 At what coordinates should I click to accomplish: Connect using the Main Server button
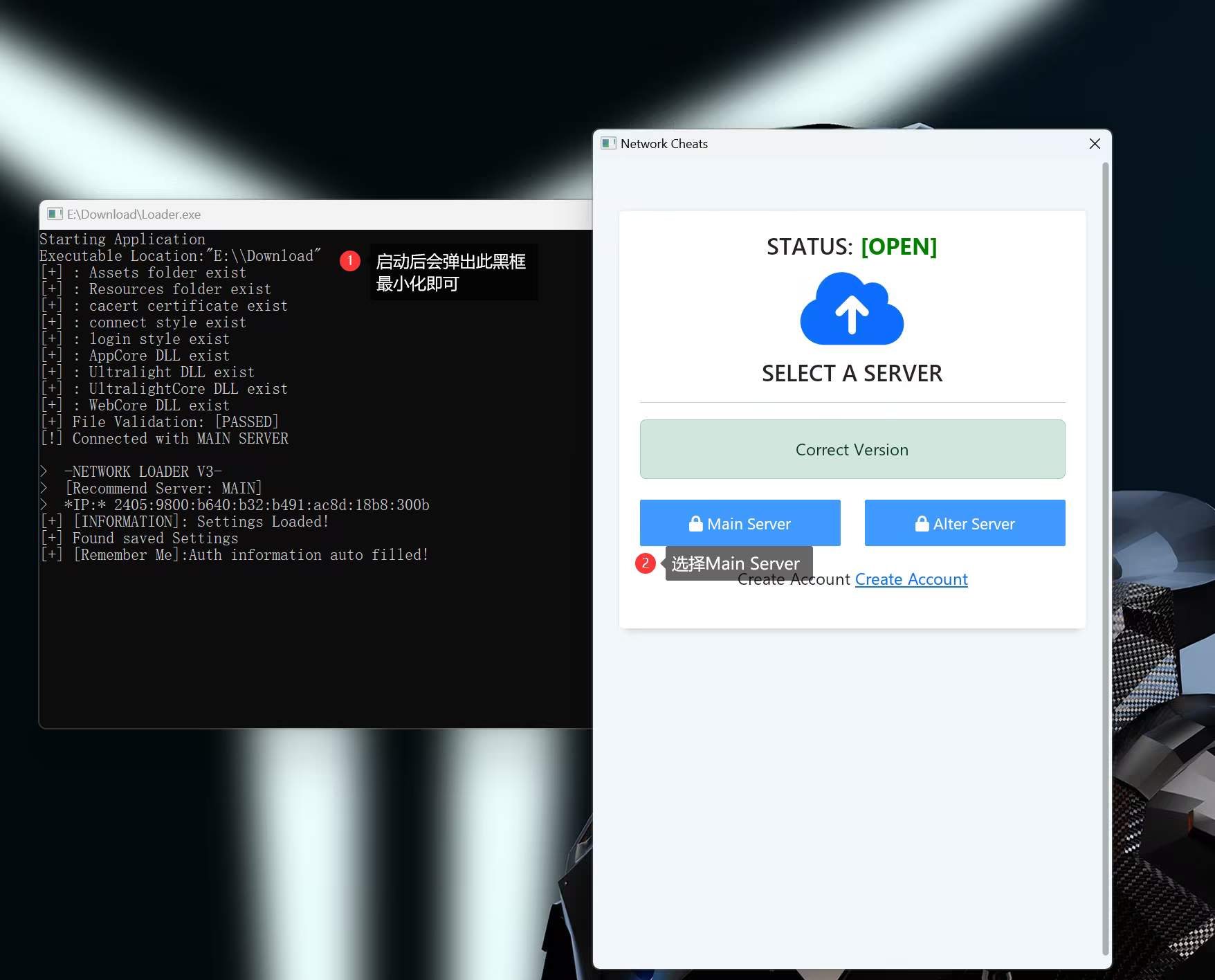(740, 523)
